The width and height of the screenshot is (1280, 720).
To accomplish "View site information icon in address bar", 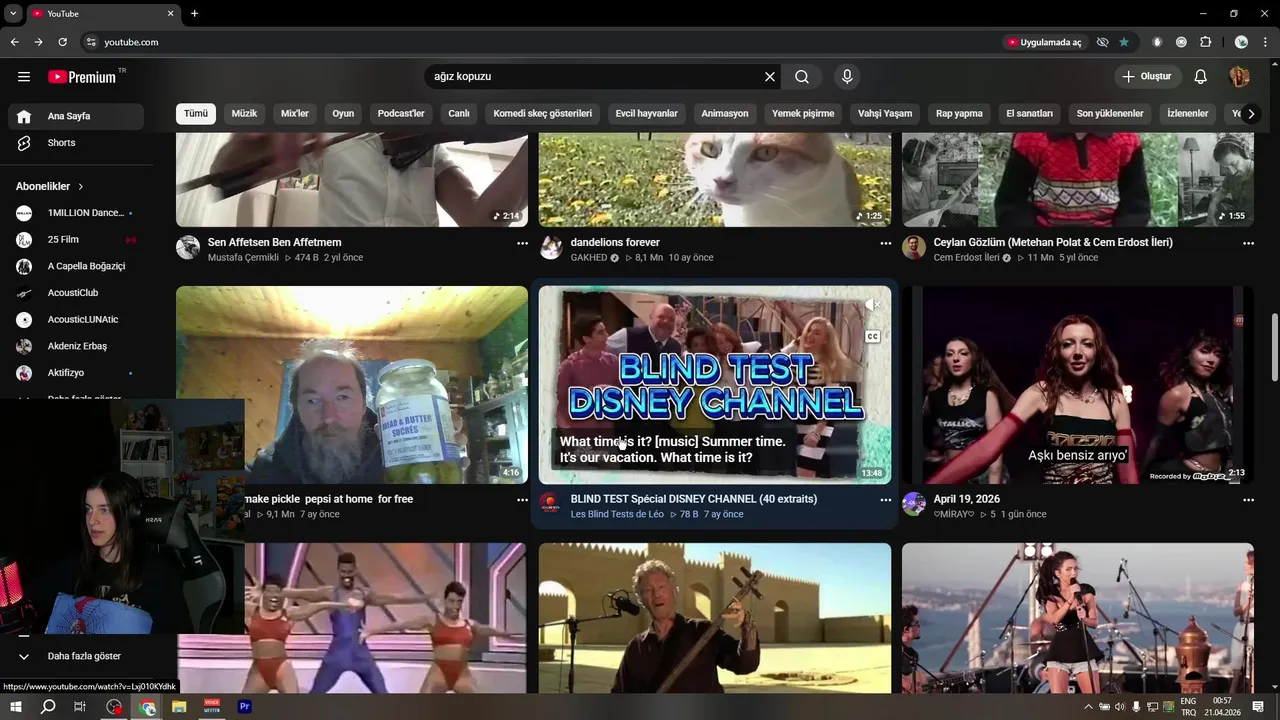I will 91,42.
